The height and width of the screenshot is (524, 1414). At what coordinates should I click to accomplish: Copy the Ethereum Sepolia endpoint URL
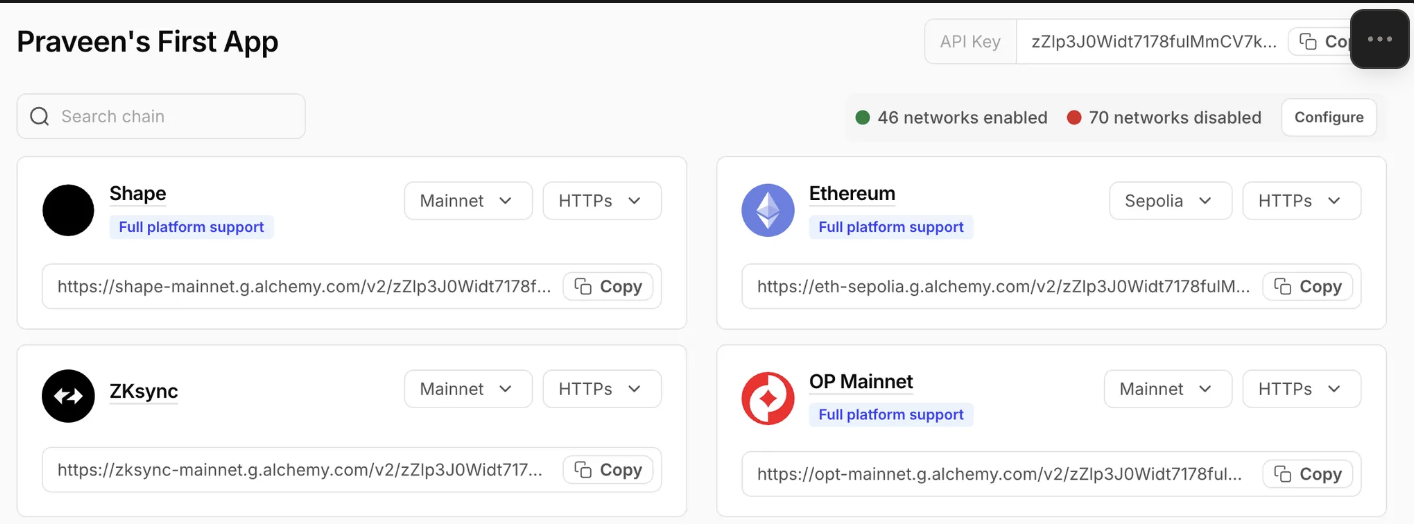tap(1308, 287)
